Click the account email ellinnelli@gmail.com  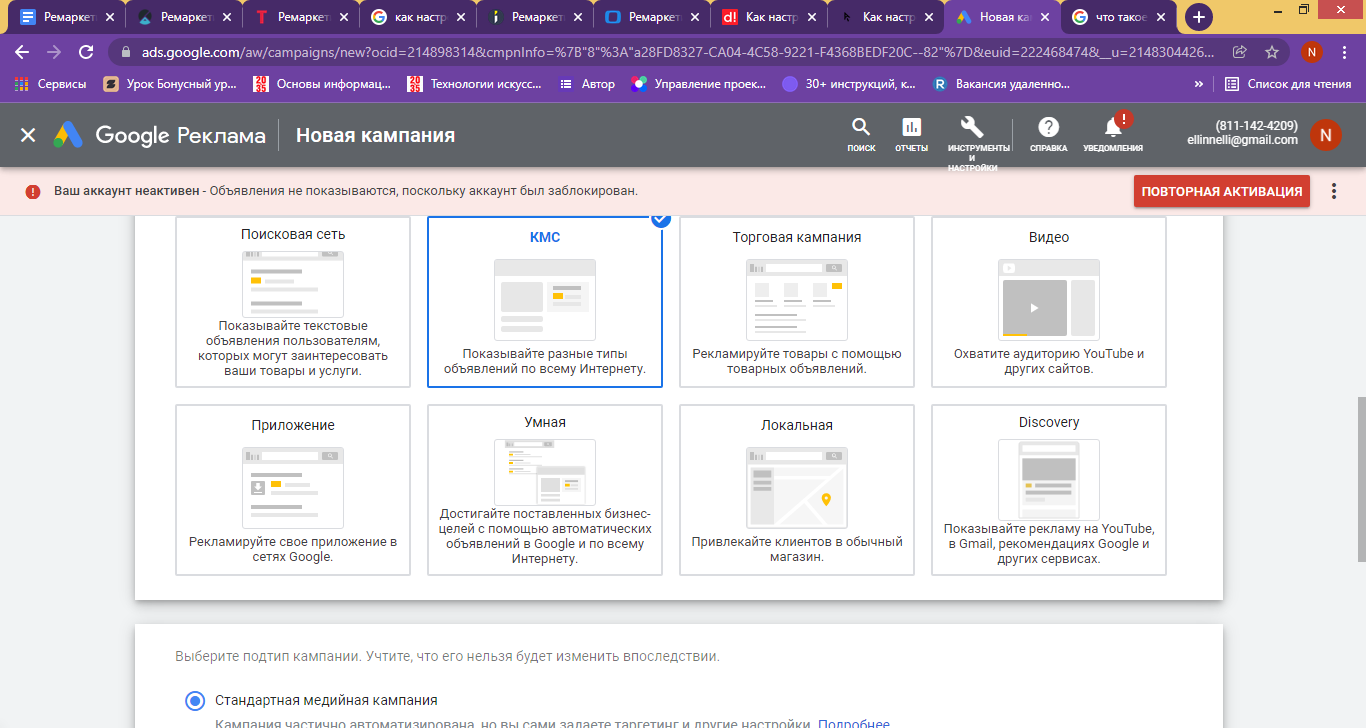1242,140
